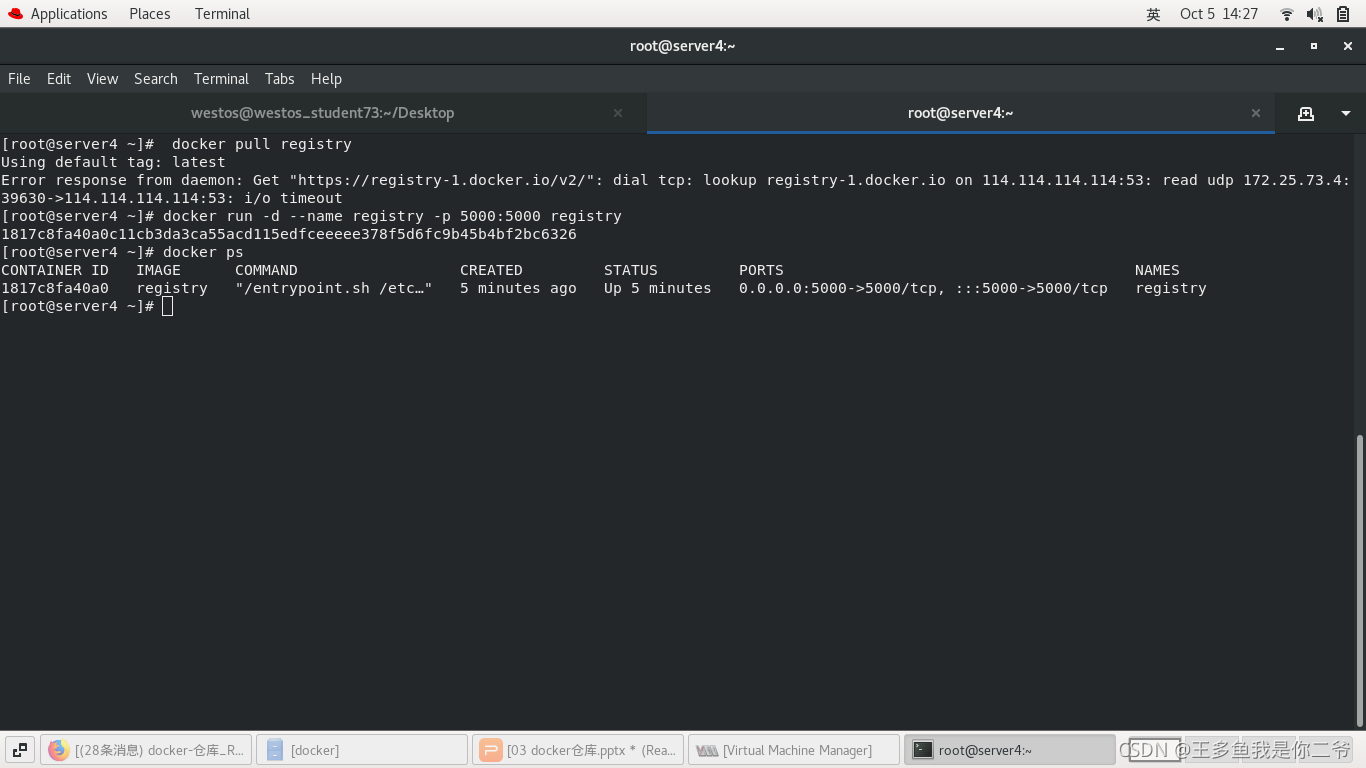The width and height of the screenshot is (1366, 768).
Task: Close the root@server4:~ tab
Action: (x=1256, y=113)
